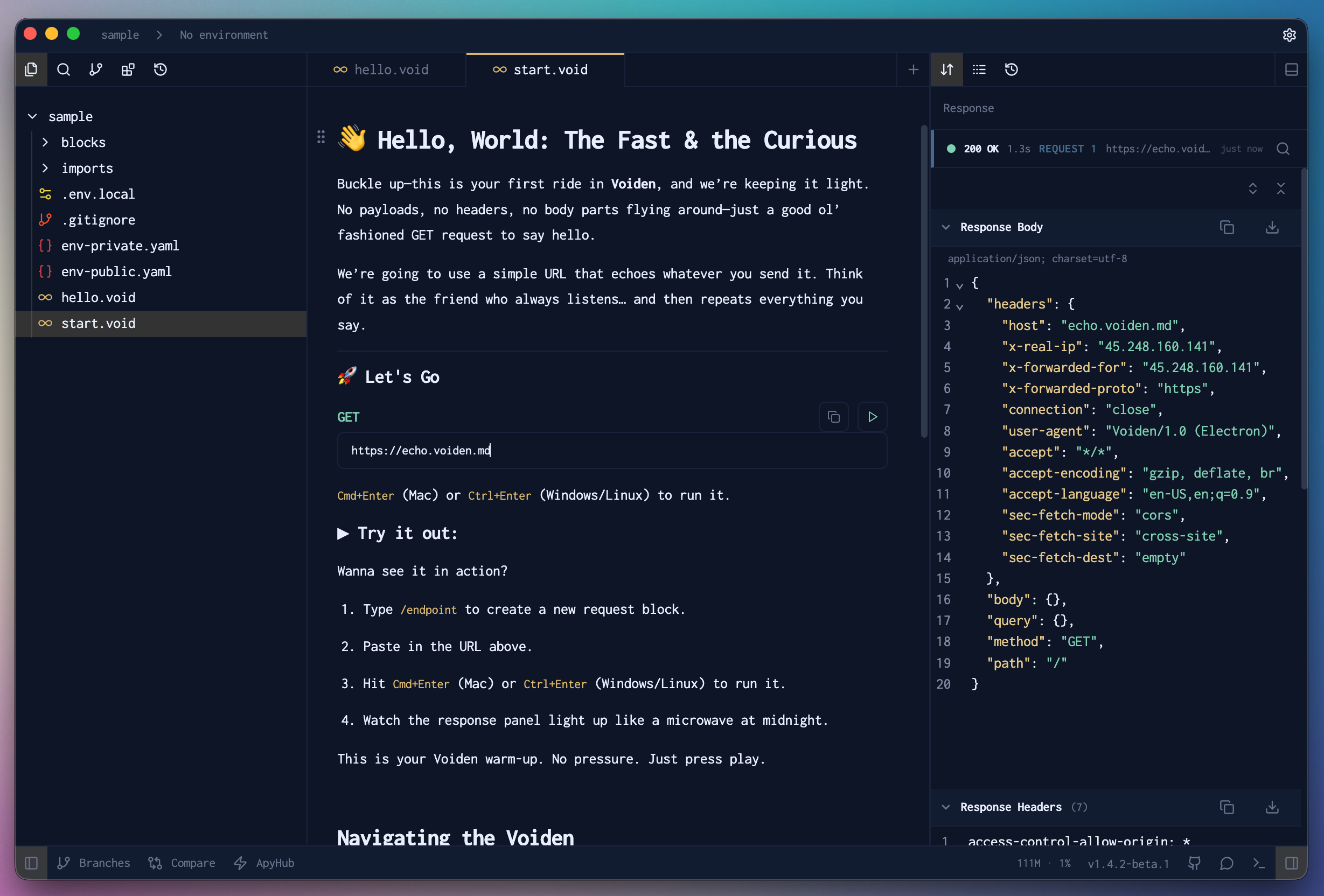Open Compare in the status bar

point(181,863)
